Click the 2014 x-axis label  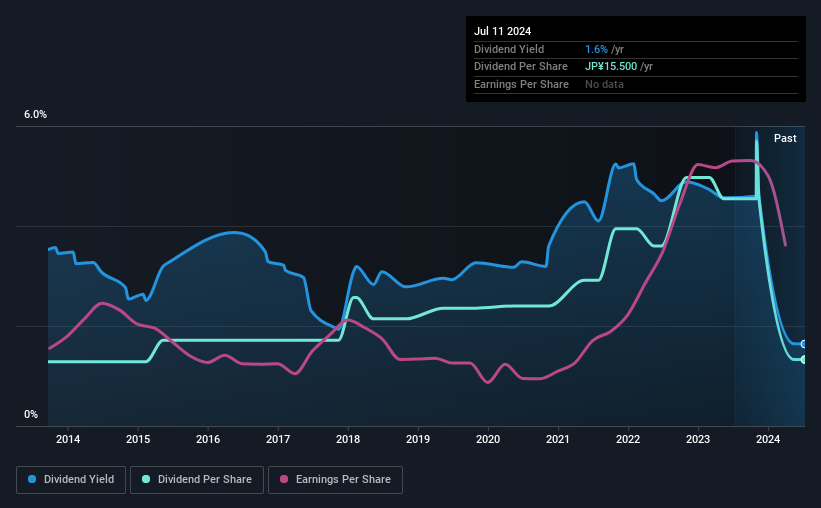[x=68, y=439]
